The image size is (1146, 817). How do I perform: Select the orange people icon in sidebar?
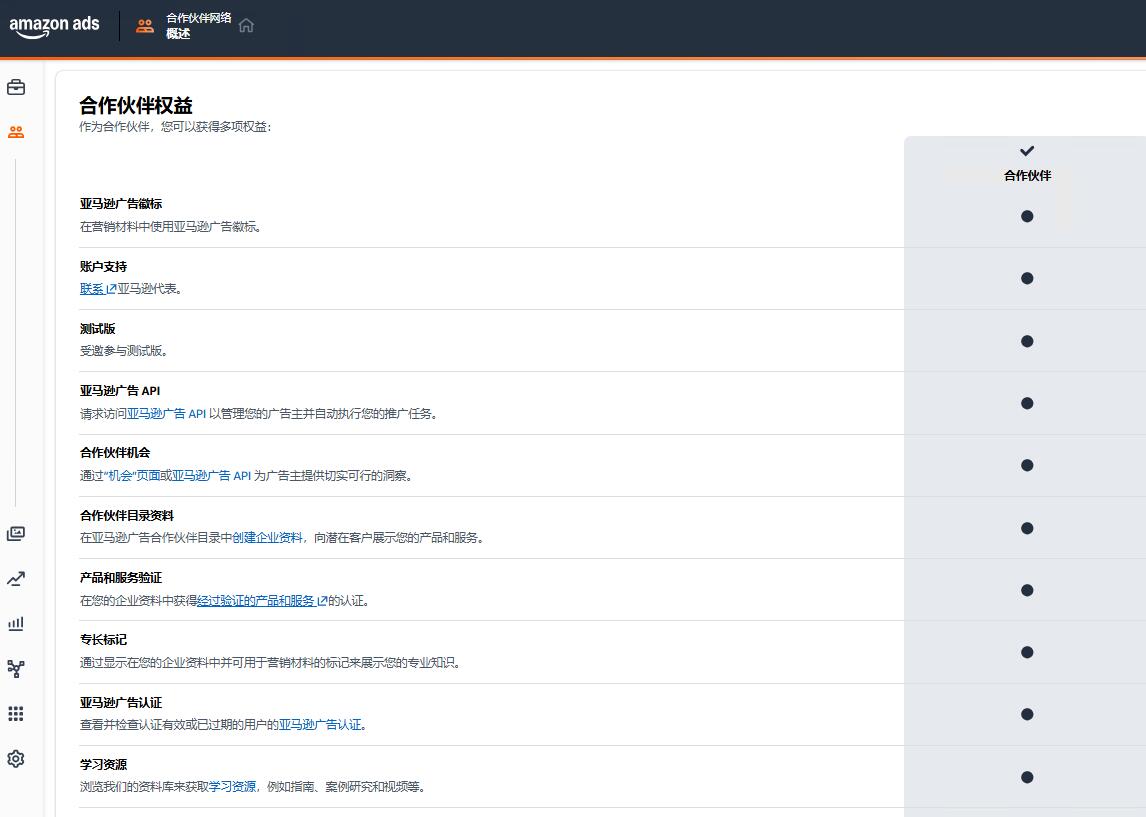16,132
